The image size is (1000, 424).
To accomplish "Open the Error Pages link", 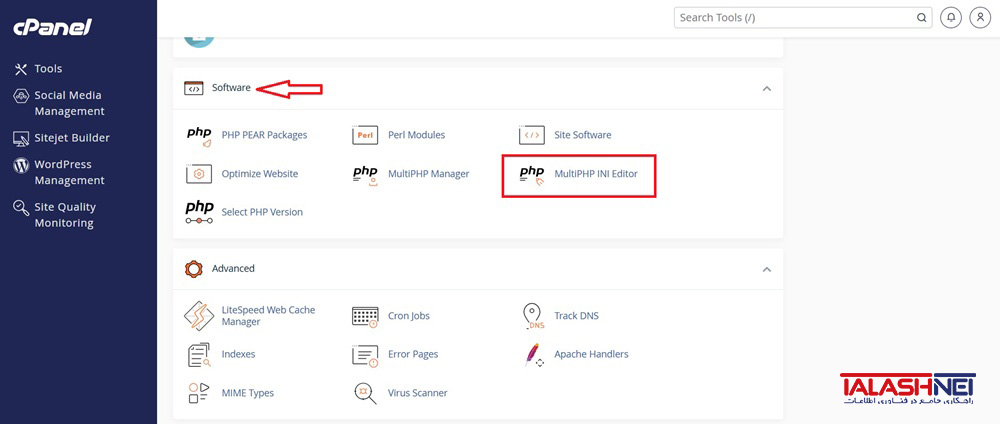I will point(413,354).
